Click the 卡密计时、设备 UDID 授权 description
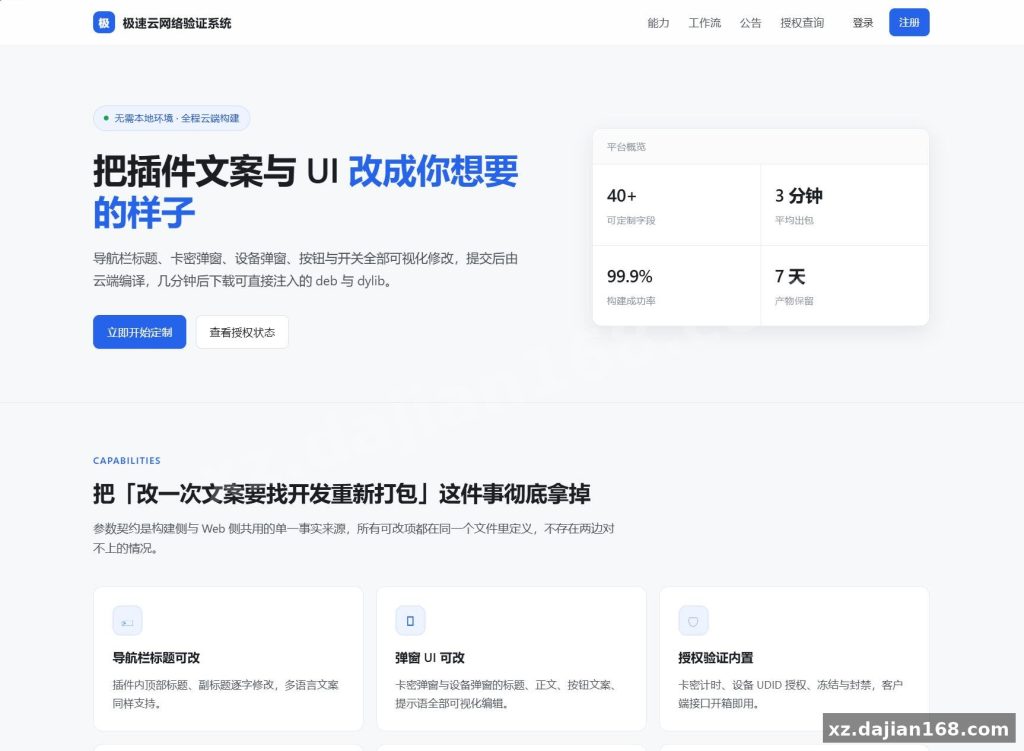The image size is (1024, 751). [x=791, y=694]
